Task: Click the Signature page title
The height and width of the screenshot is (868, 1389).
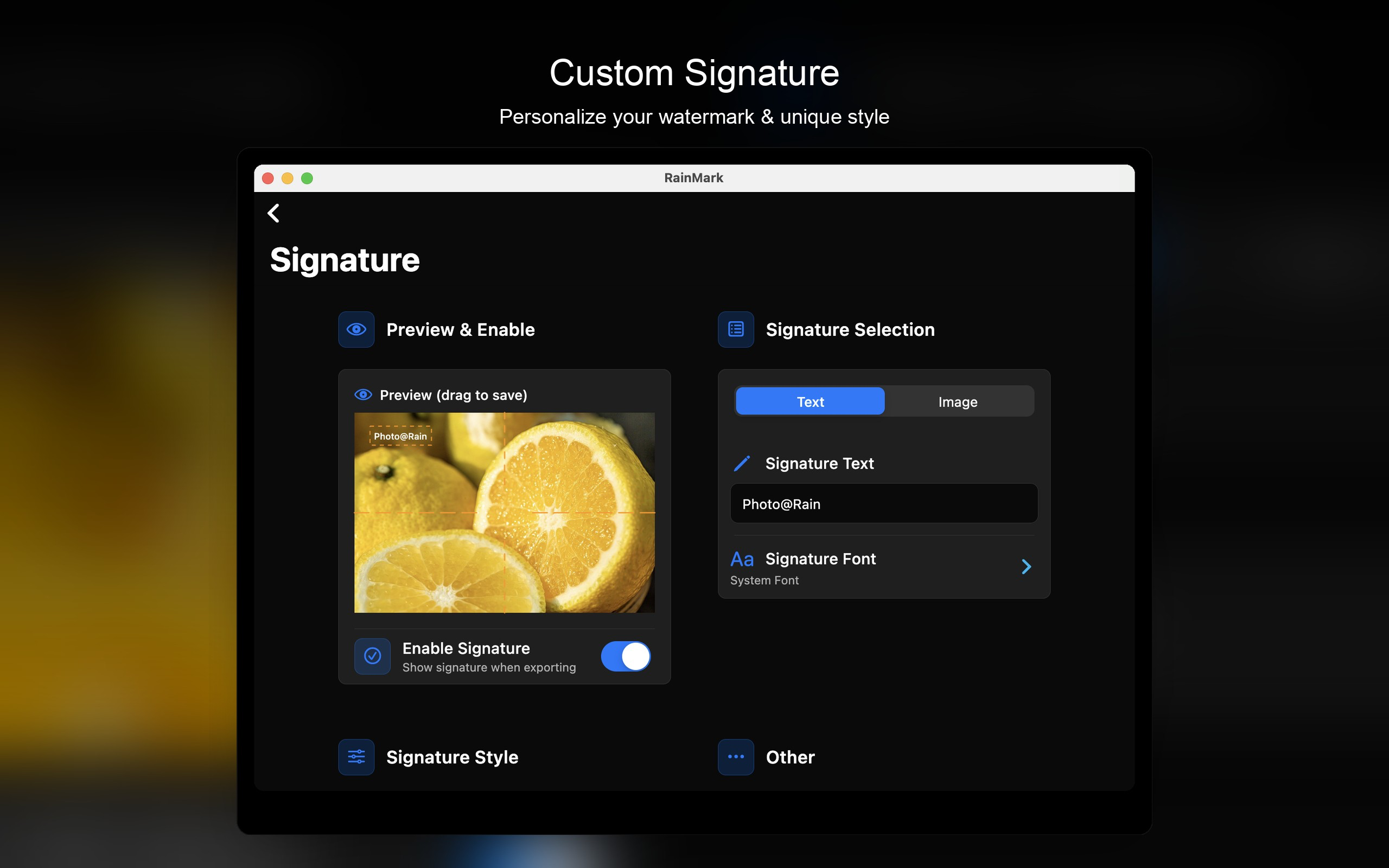Action: click(x=345, y=260)
